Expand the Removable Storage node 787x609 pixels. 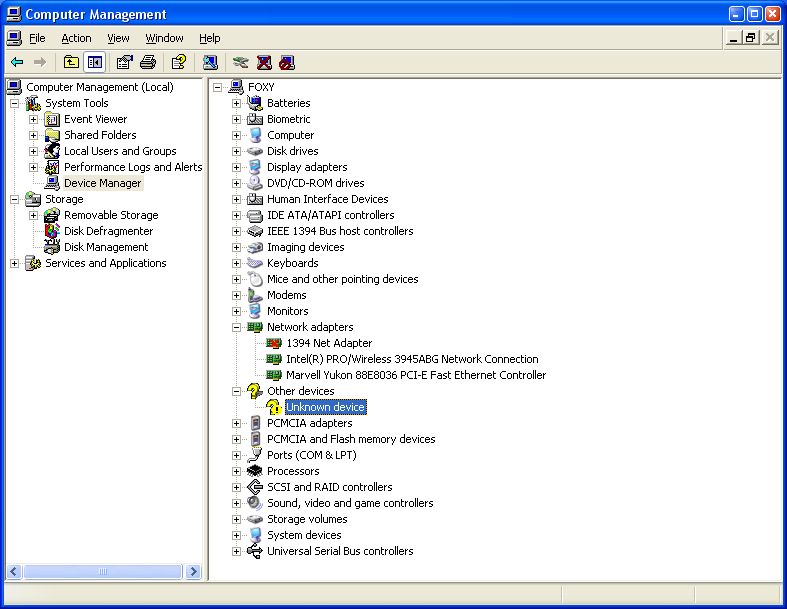(x=34, y=215)
